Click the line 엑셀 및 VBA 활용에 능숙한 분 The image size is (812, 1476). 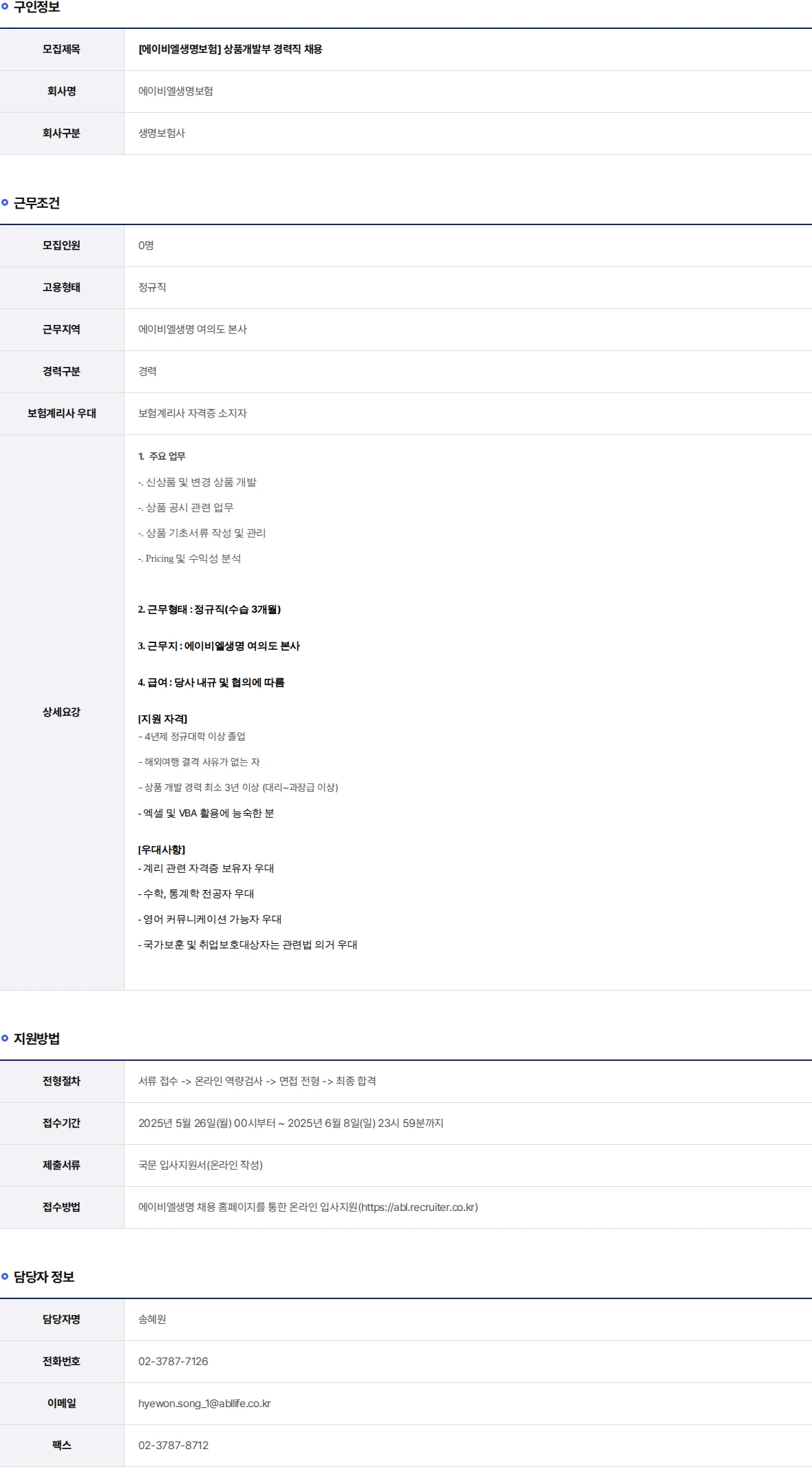(x=206, y=814)
